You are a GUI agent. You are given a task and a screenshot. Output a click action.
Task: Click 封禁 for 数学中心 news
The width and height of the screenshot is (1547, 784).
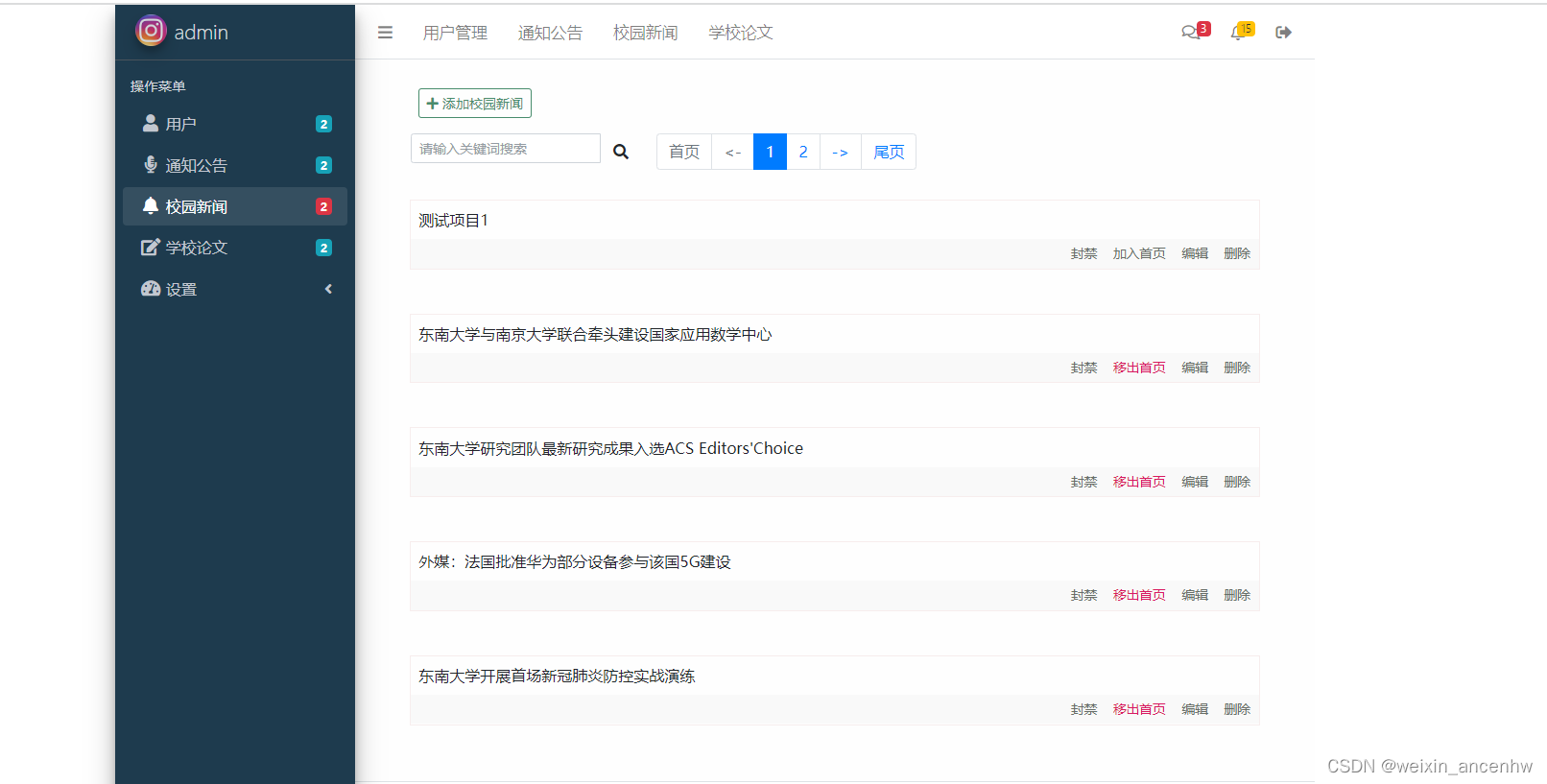1083,368
